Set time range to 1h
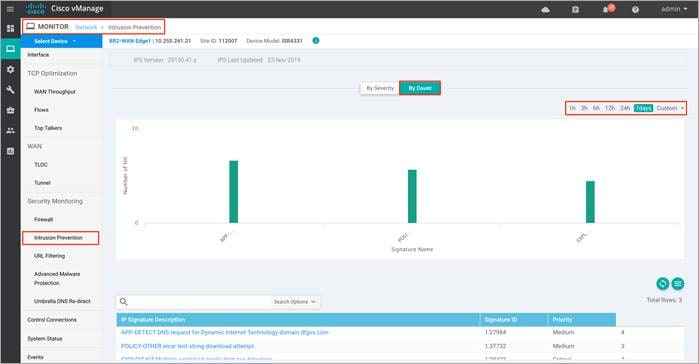Image resolution: width=699 pixels, height=364 pixels. point(572,108)
